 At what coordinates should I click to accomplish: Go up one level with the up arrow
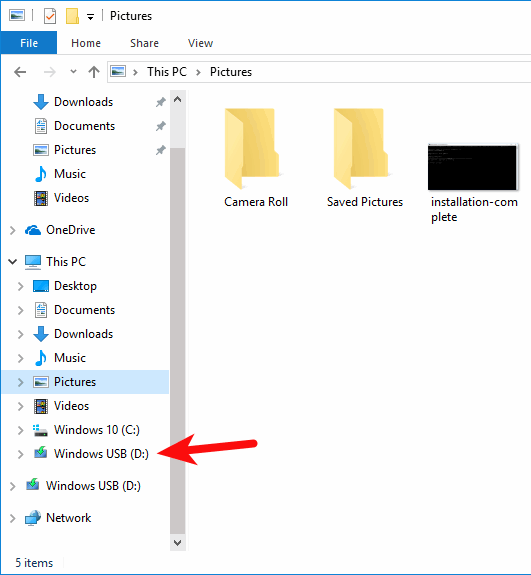click(94, 72)
